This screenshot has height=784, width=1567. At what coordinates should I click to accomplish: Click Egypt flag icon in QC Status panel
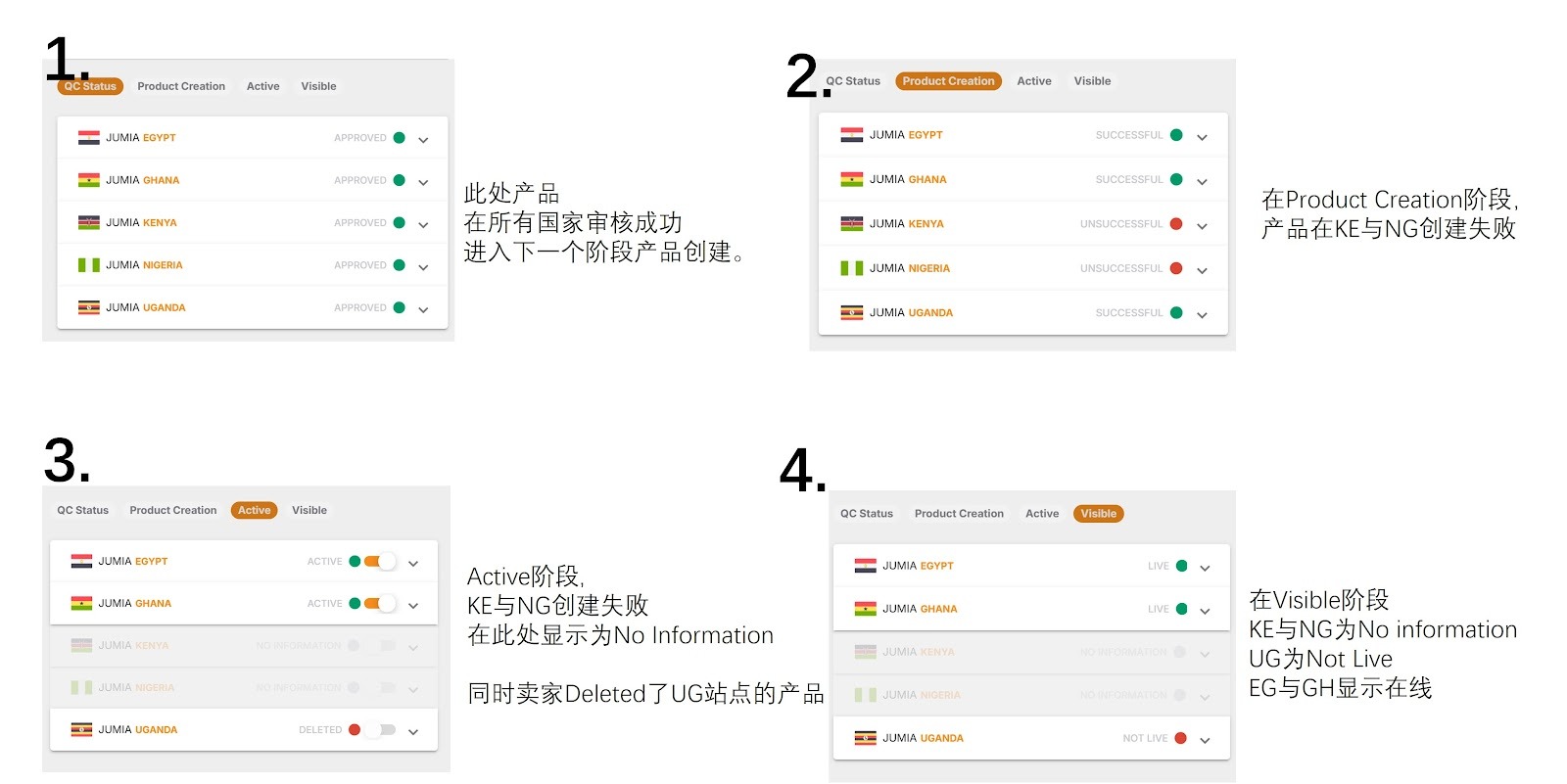[x=89, y=138]
